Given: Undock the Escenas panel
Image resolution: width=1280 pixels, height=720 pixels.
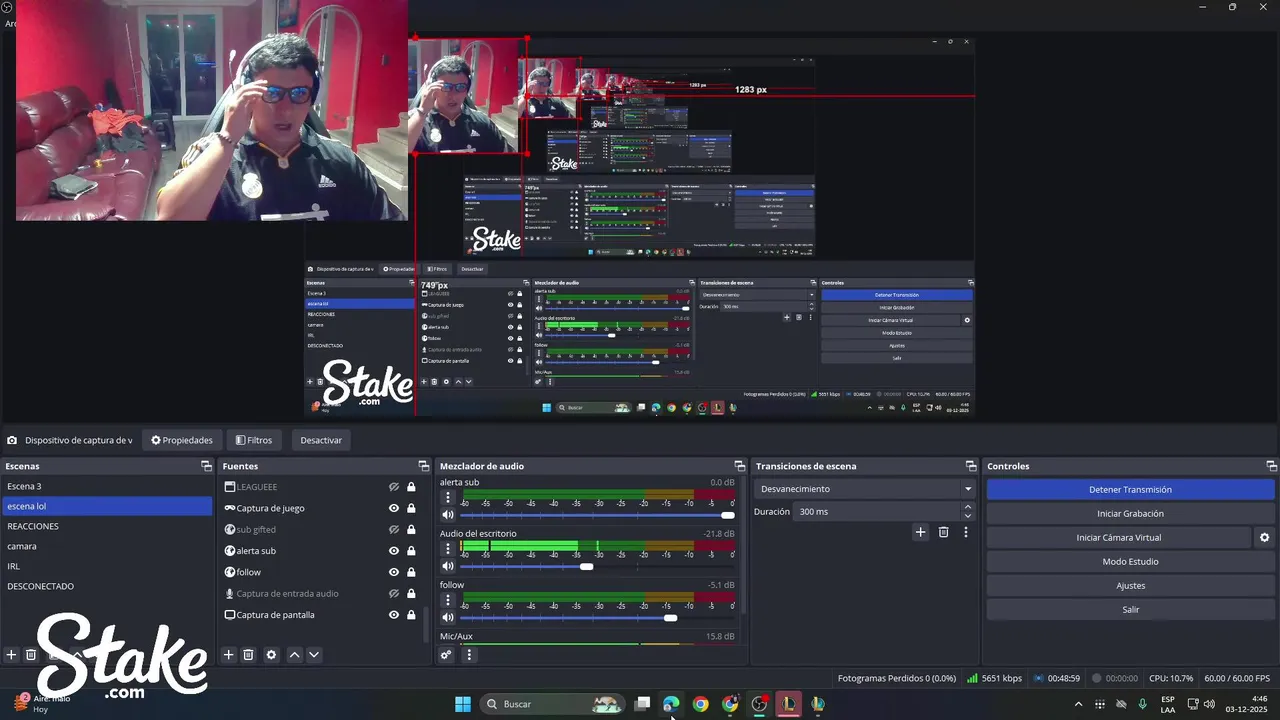Looking at the screenshot, I should (x=207, y=466).
